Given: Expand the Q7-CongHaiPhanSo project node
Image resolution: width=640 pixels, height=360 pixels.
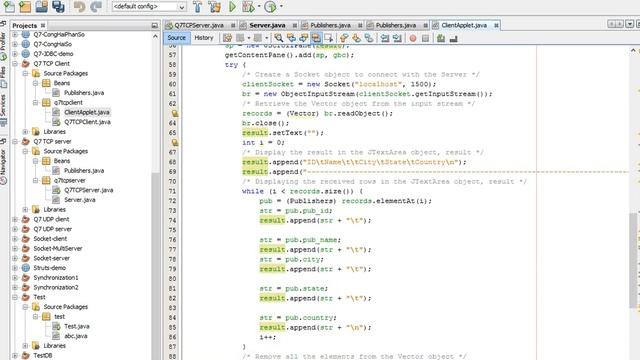Looking at the screenshot, I should coord(15,34).
